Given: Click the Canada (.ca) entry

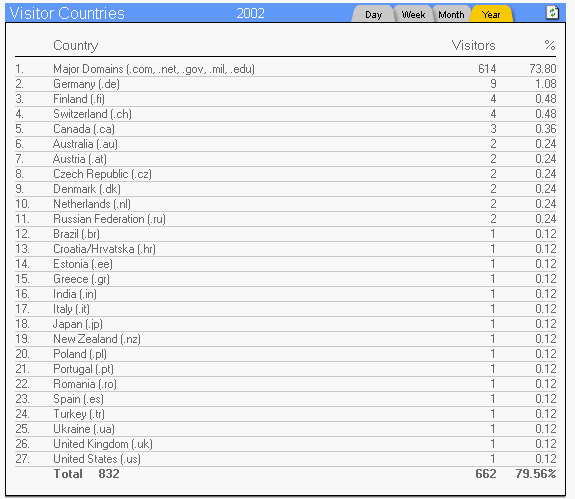Looking at the screenshot, I should pyautogui.click(x=84, y=129).
